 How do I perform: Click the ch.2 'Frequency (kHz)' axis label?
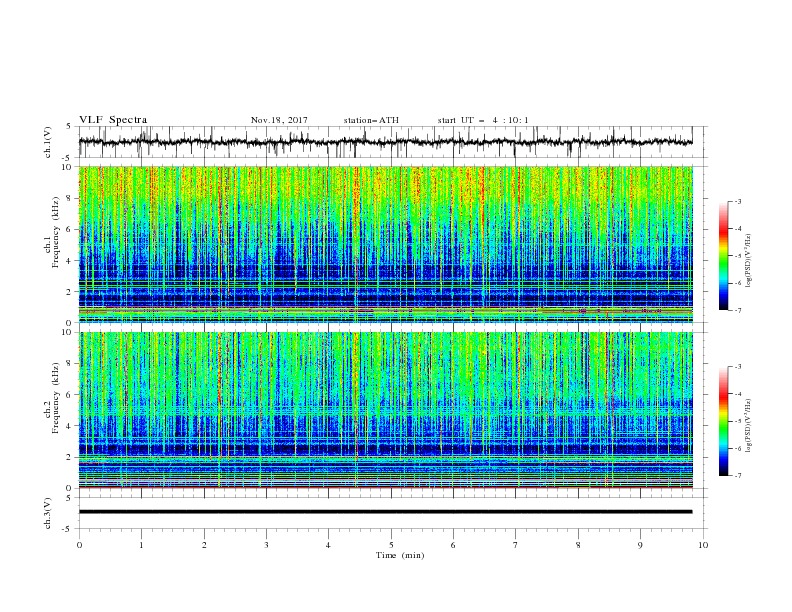coord(56,398)
